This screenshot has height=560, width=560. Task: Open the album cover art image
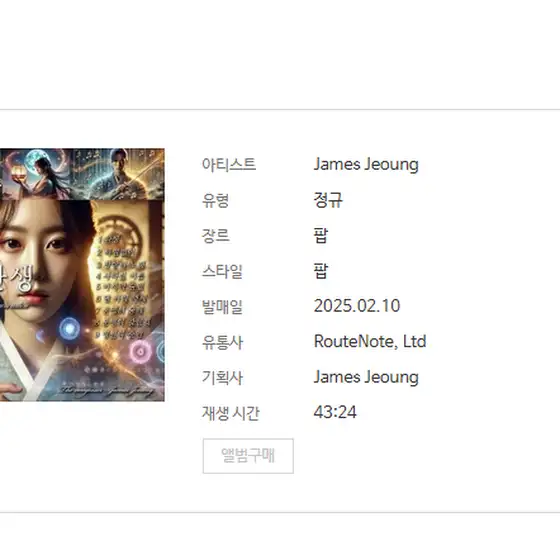click(82, 275)
